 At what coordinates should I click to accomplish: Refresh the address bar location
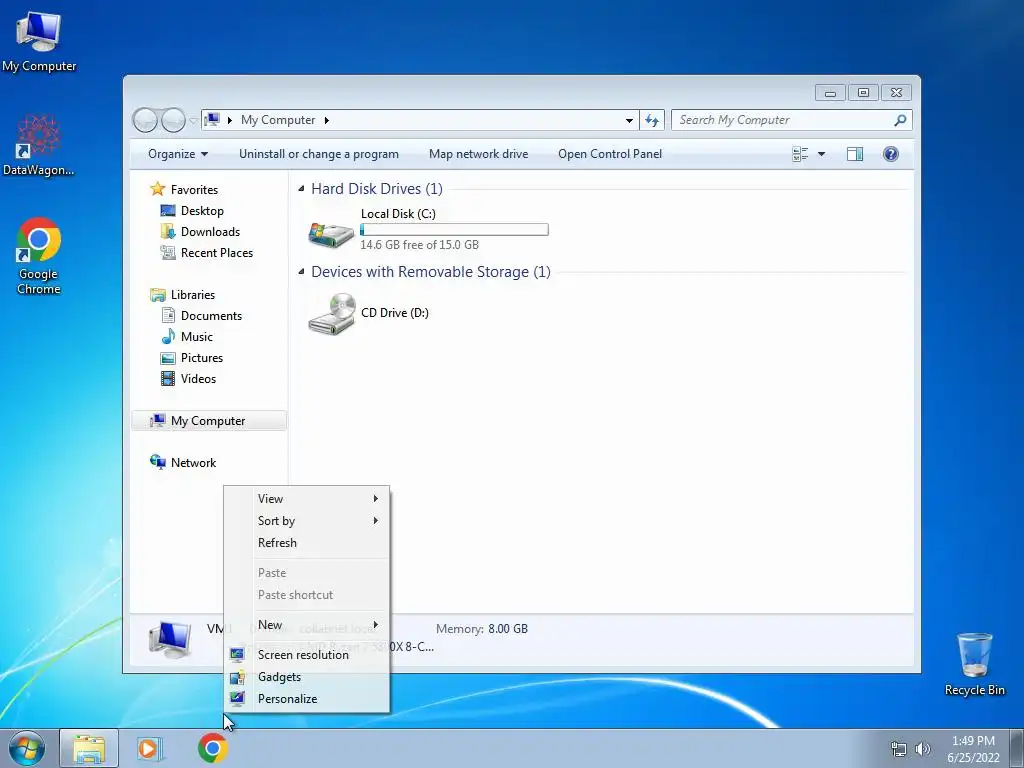click(652, 120)
